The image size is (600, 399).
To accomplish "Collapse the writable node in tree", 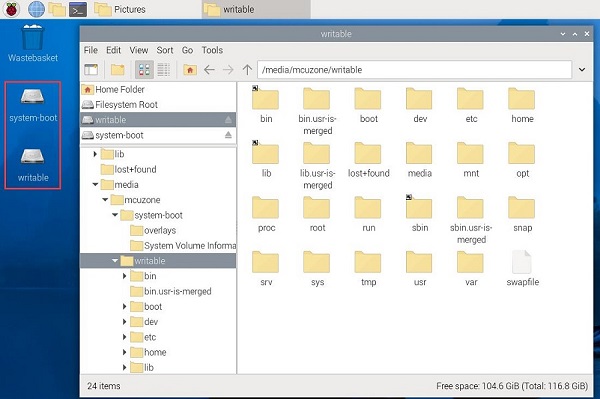I will pos(115,261).
